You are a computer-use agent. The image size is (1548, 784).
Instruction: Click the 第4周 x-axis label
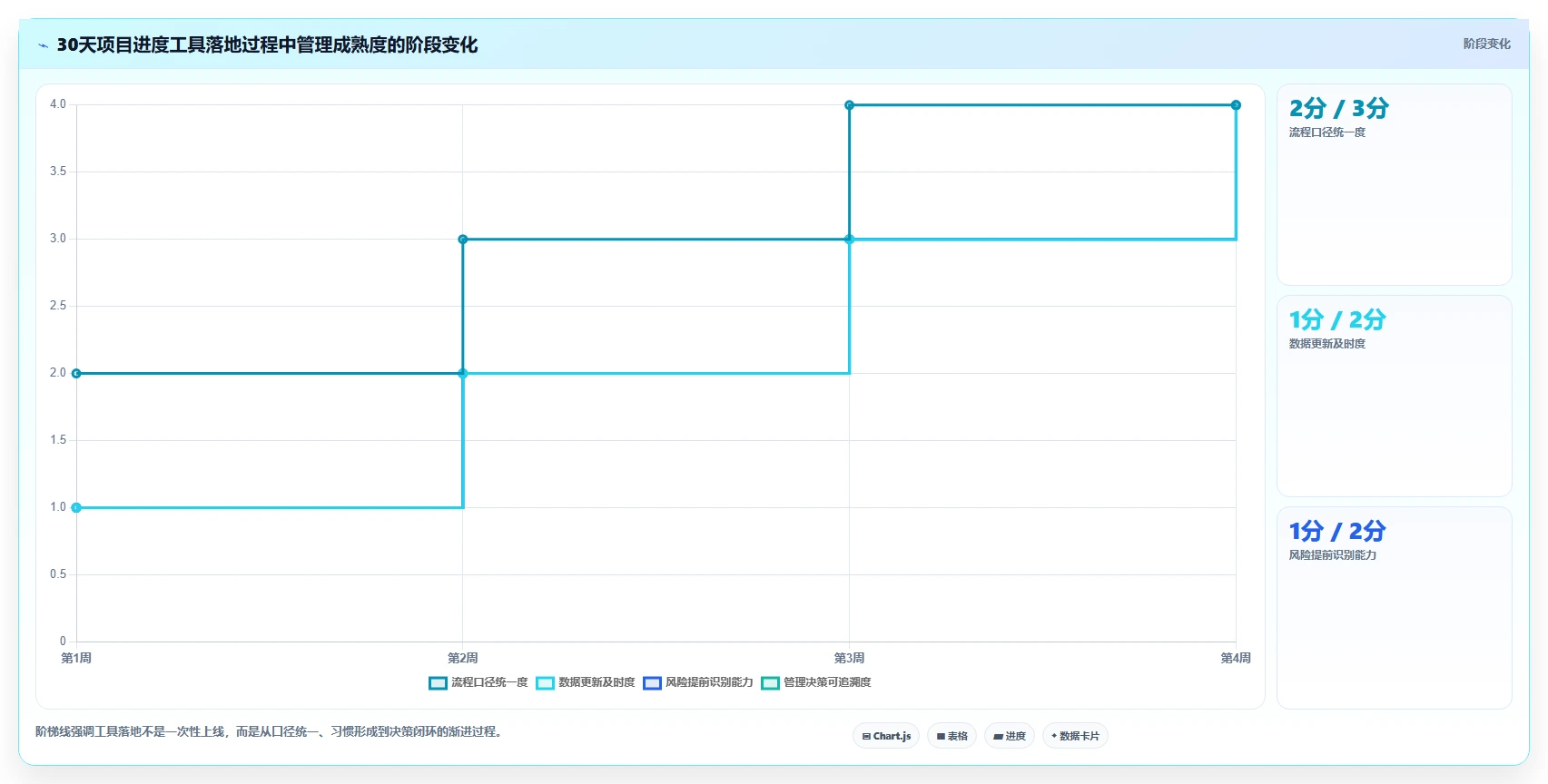(1236, 658)
